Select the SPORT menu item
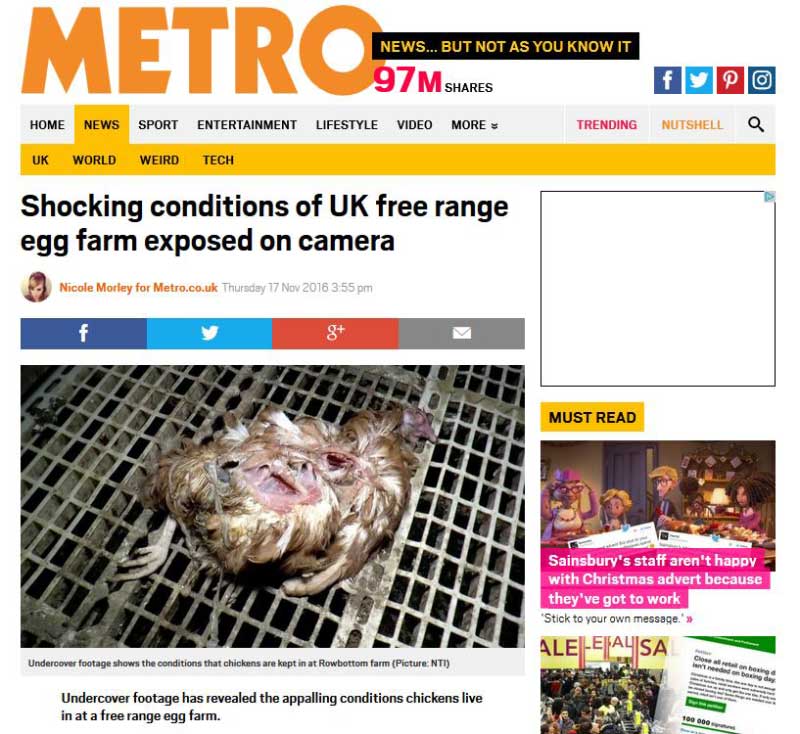800x734 pixels. (158, 125)
